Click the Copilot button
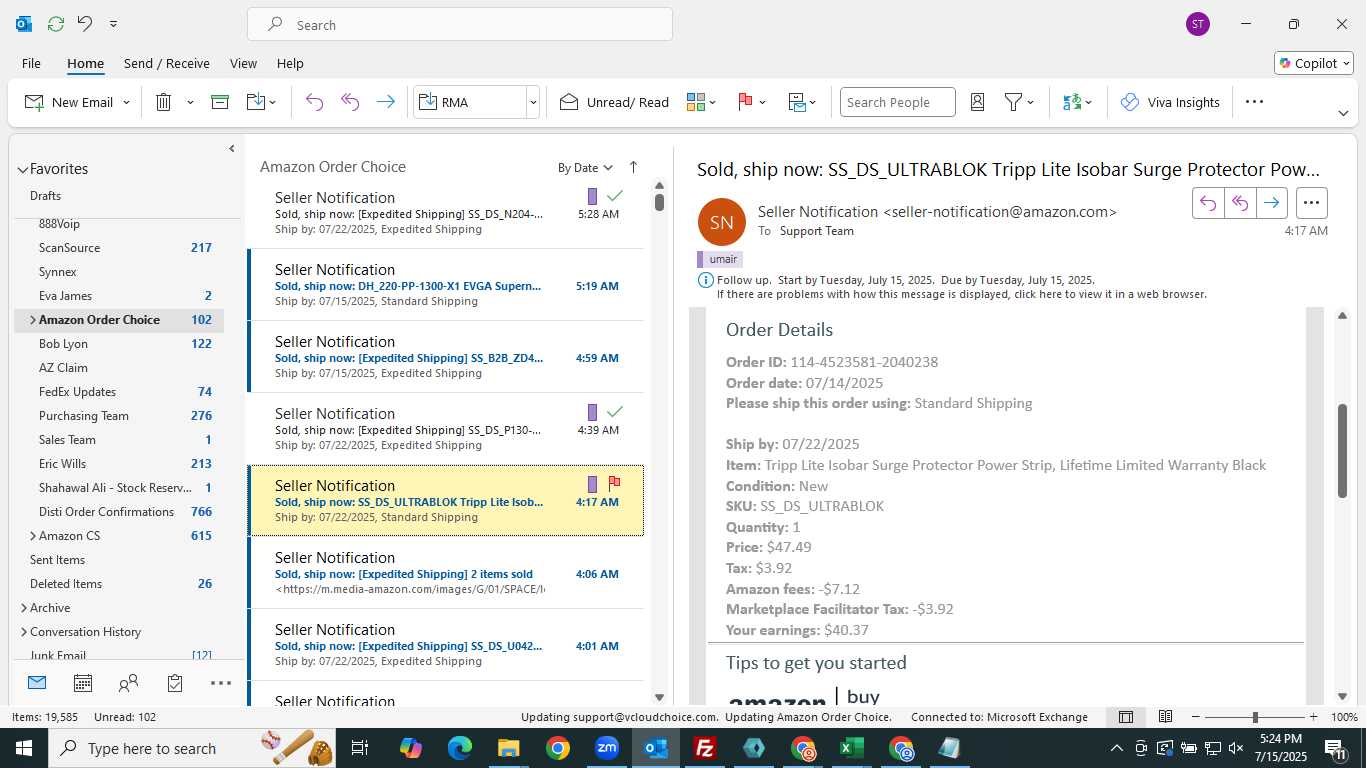This screenshot has width=1366, height=768. coord(1313,63)
